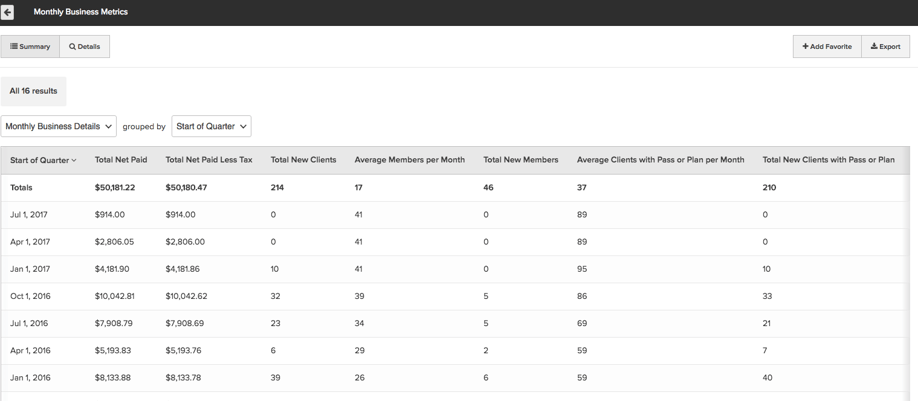The width and height of the screenshot is (918, 401).
Task: Export the report using Export button
Action: click(886, 47)
